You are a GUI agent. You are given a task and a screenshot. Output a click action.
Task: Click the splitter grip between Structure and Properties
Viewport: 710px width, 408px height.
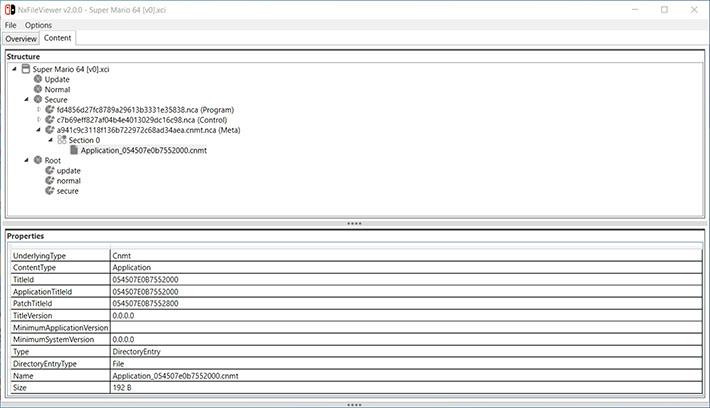pyautogui.click(x=354, y=223)
